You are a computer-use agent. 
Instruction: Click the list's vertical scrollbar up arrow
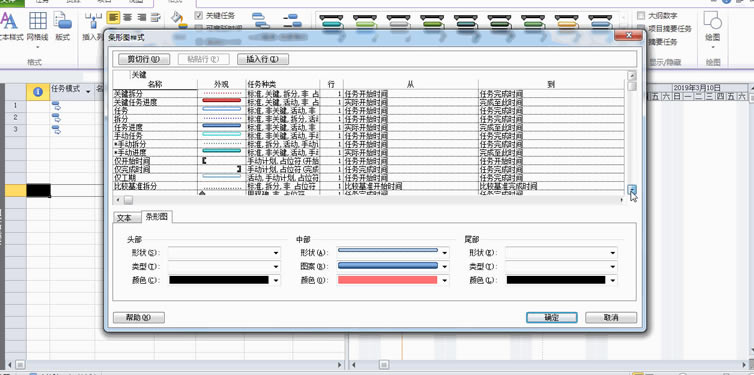[632, 75]
